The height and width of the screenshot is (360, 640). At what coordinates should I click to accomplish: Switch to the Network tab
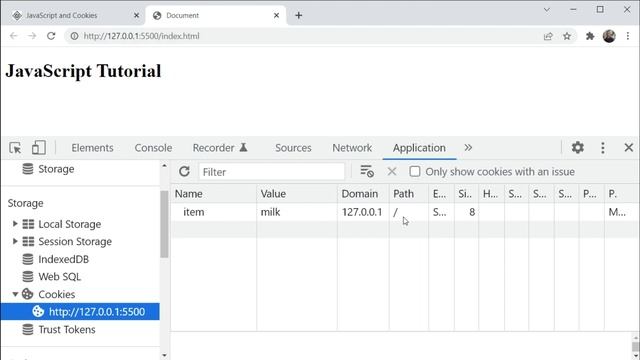click(x=352, y=148)
